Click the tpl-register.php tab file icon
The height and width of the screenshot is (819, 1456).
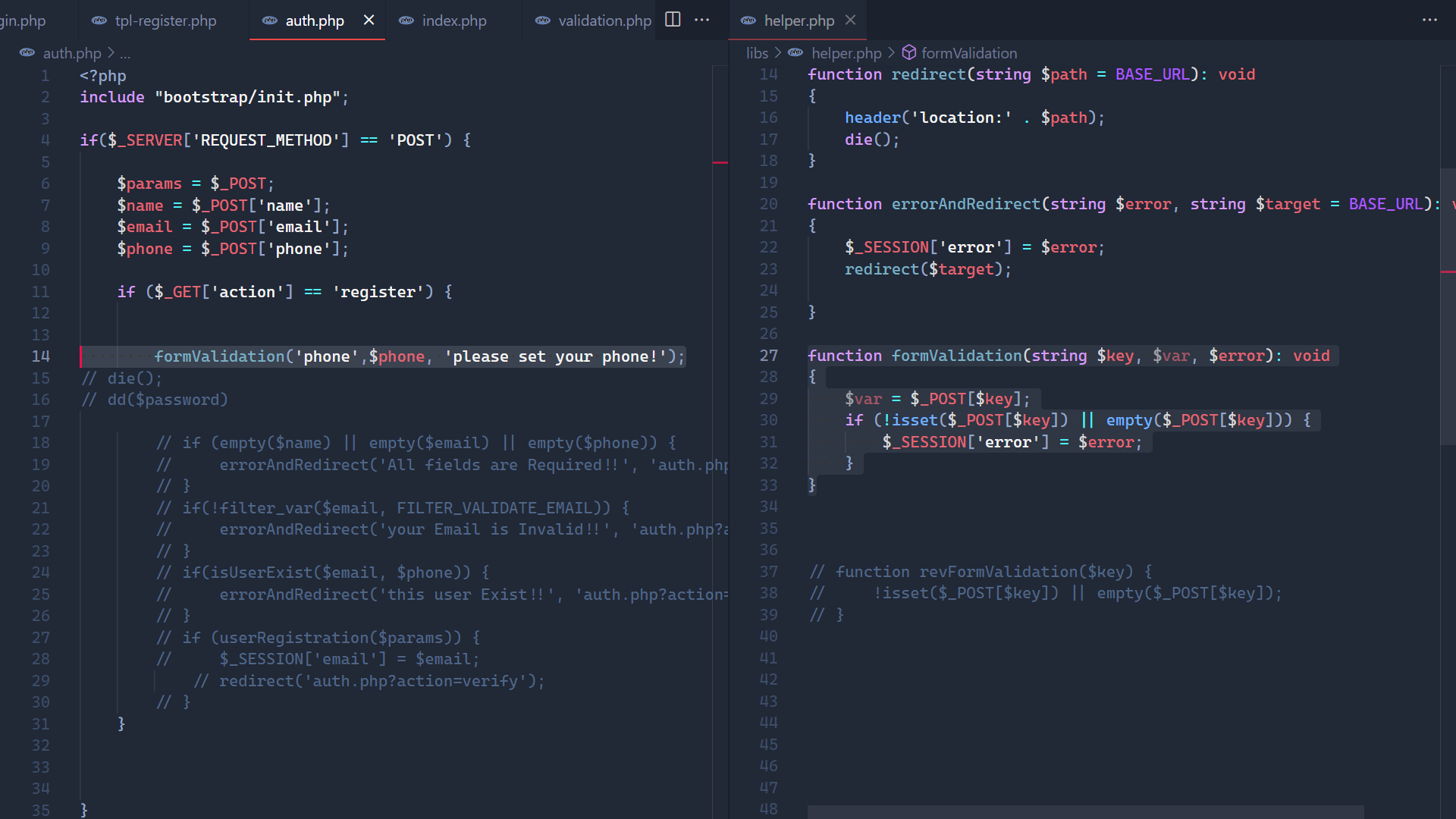click(99, 20)
